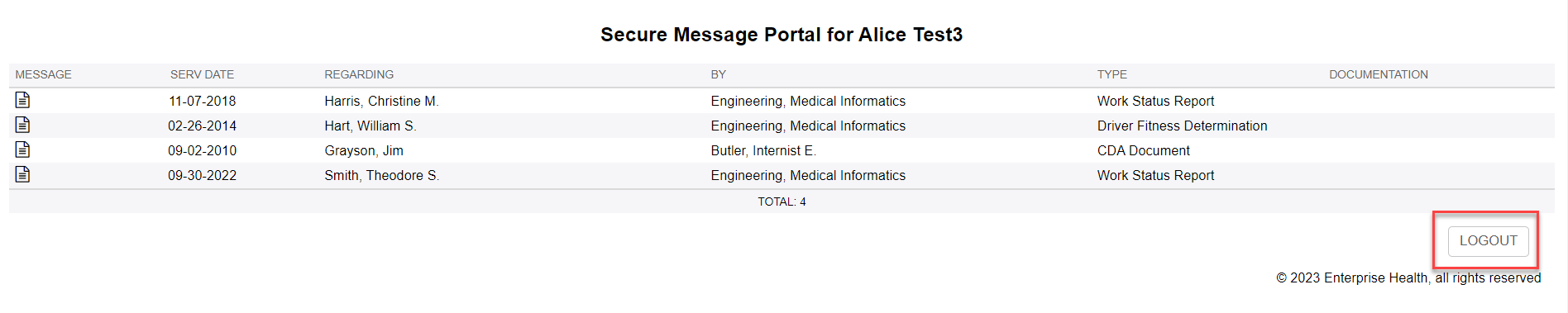The height and width of the screenshot is (313, 1568).
Task: Click the Smith, Theodore S. name
Action: 381,175
